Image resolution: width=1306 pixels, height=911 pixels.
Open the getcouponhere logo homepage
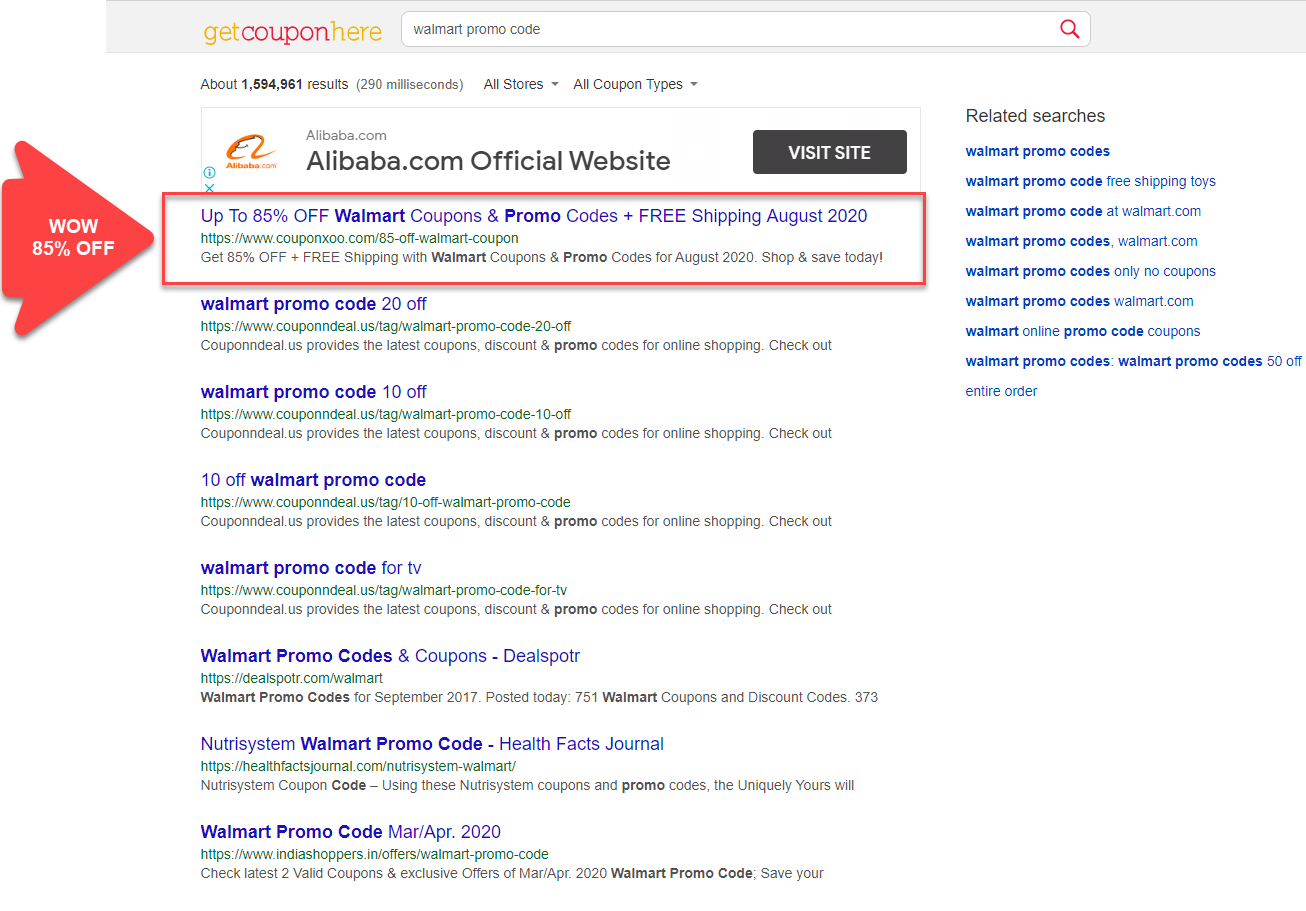293,32
